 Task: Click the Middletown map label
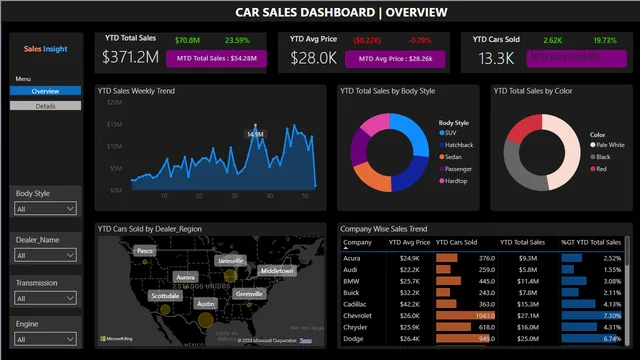[x=277, y=271]
